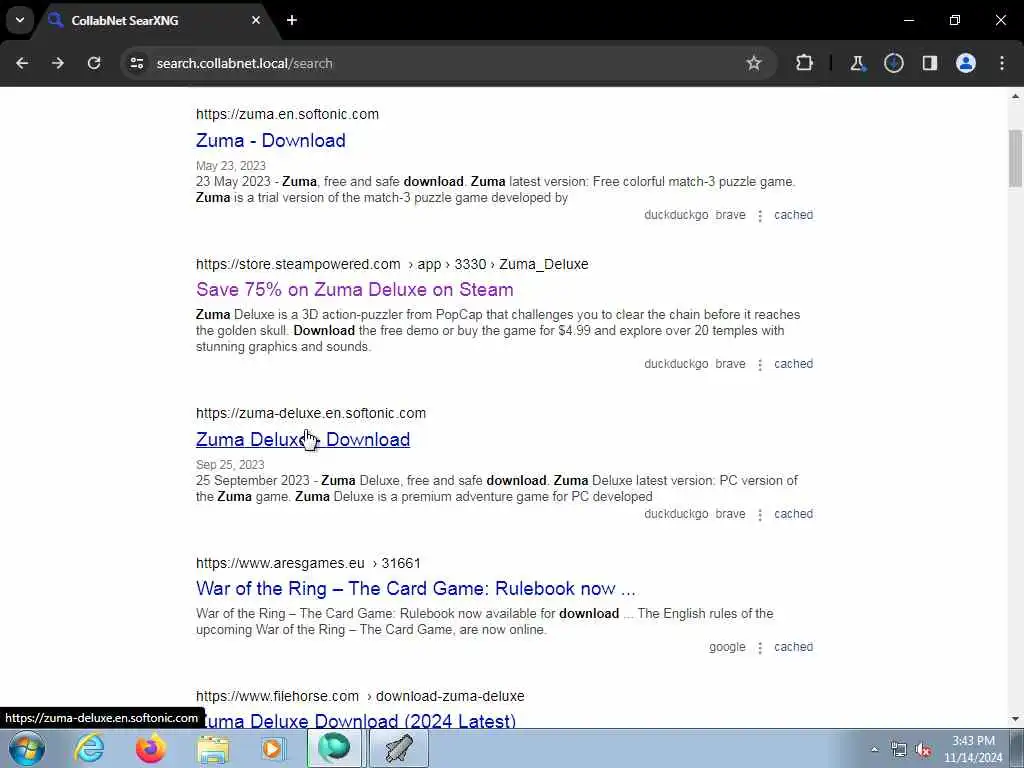Click https://zuma-deluxe.en.softonic.com URL above result
Viewport: 1024px width, 768px height.
[x=311, y=413]
